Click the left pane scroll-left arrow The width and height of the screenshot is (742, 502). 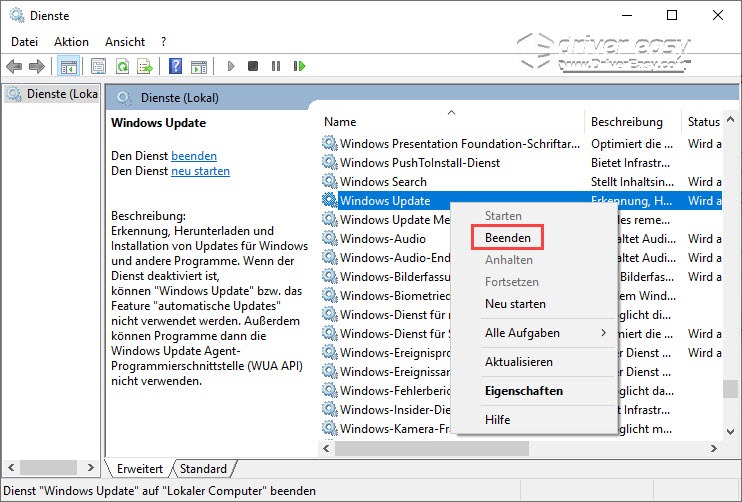tap(11, 467)
